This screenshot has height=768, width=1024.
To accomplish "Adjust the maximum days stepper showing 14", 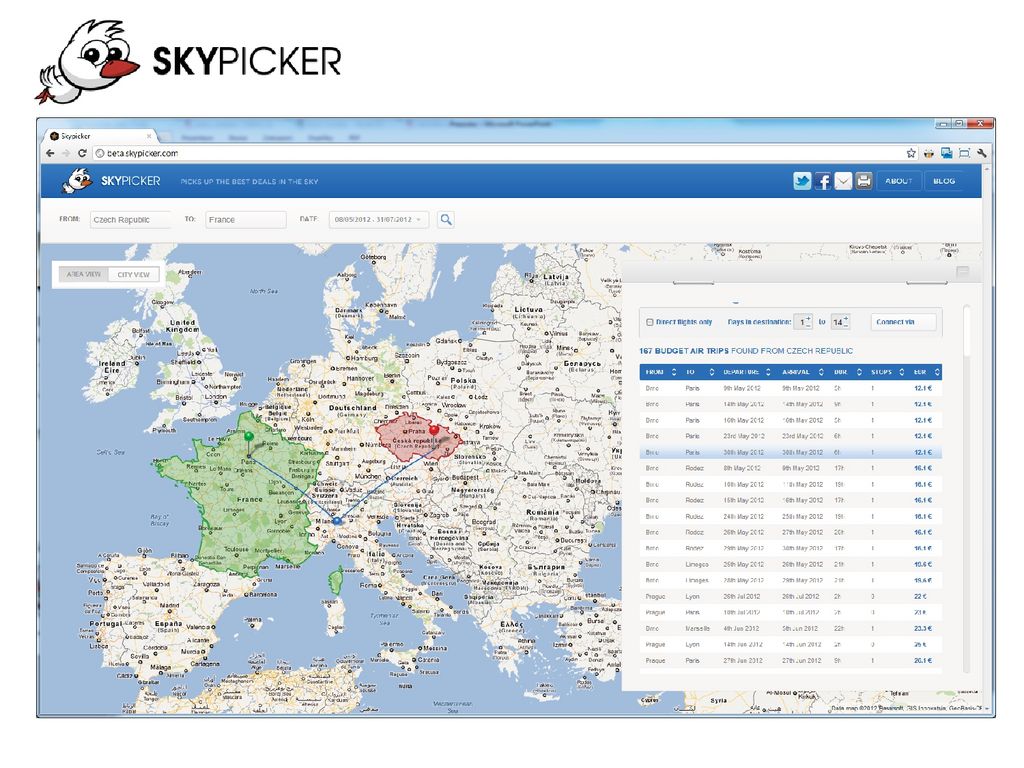I will click(840, 322).
